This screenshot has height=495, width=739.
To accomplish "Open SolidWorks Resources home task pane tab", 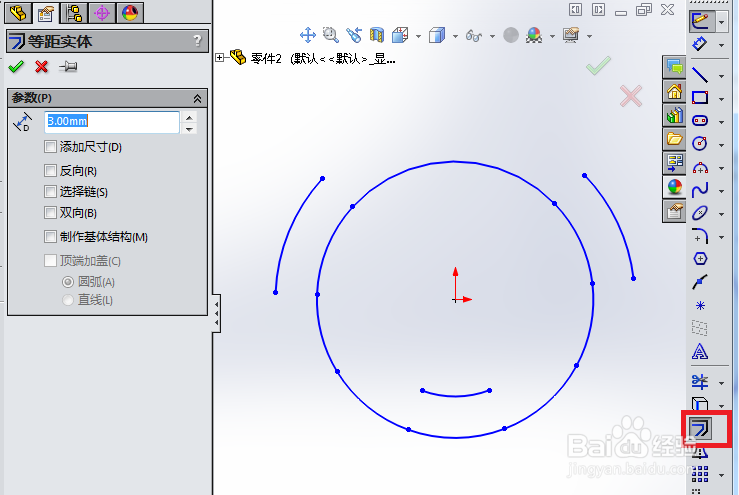I will [x=674, y=91].
